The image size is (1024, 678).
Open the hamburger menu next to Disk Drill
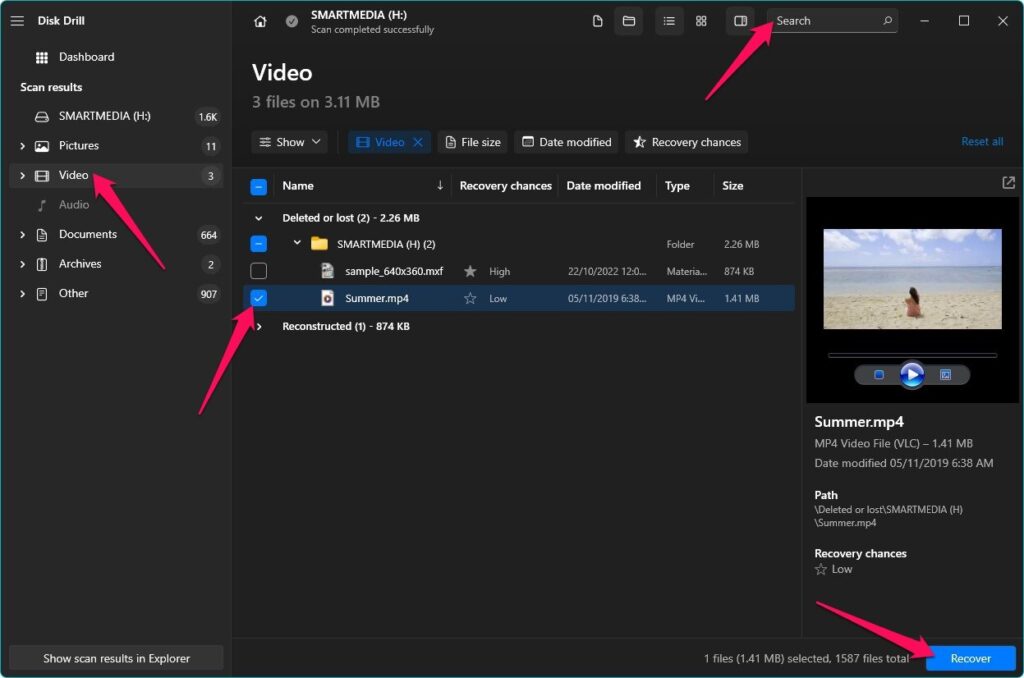tap(17, 21)
